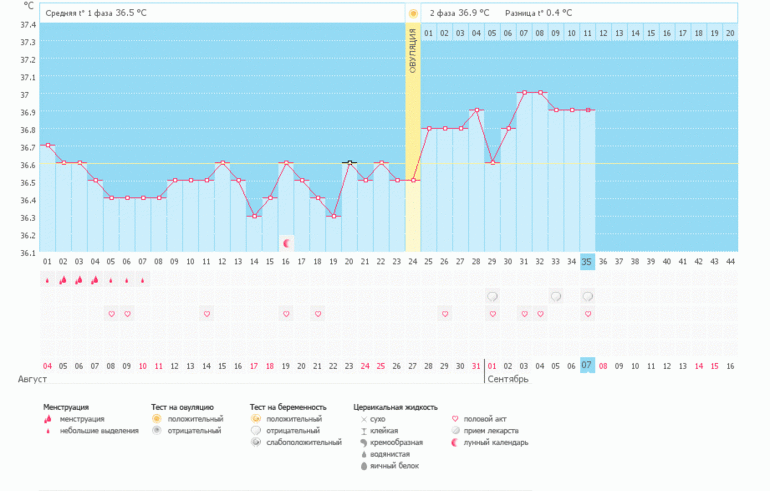
Task: Click the ovulation sun icon above the chart
Action: click(x=413, y=13)
